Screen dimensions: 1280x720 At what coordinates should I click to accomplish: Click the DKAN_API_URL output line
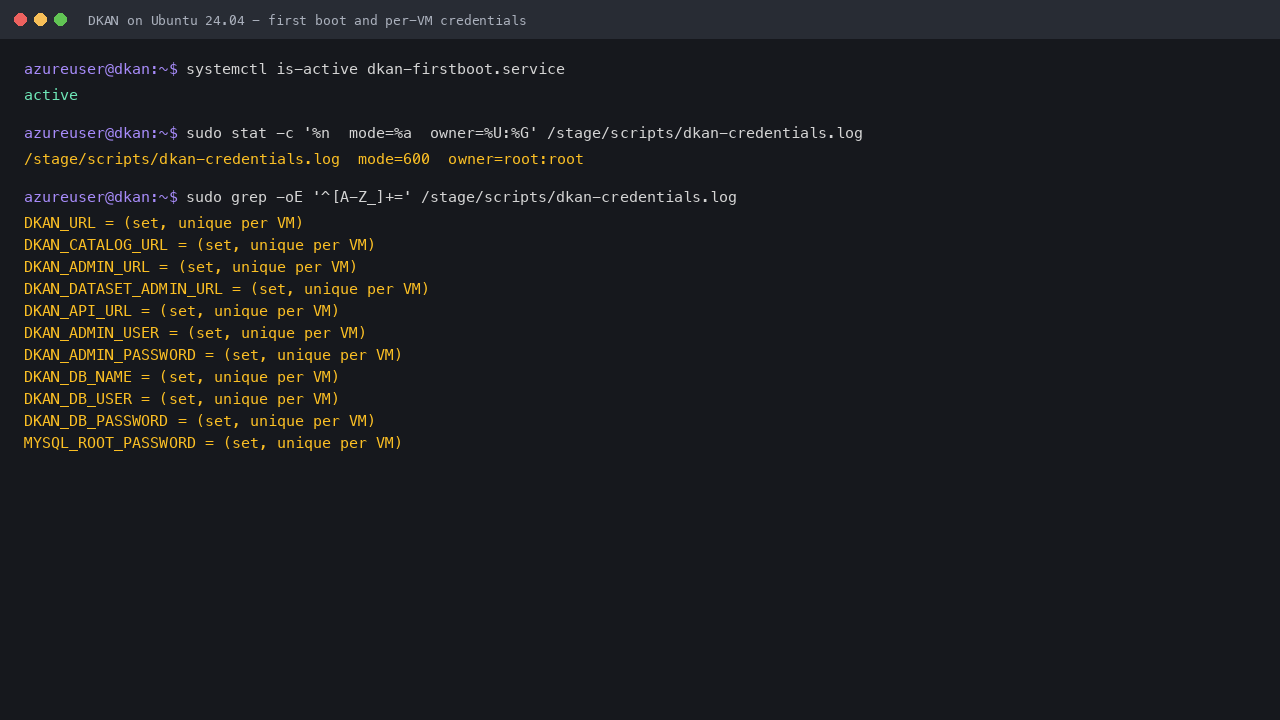tap(182, 311)
